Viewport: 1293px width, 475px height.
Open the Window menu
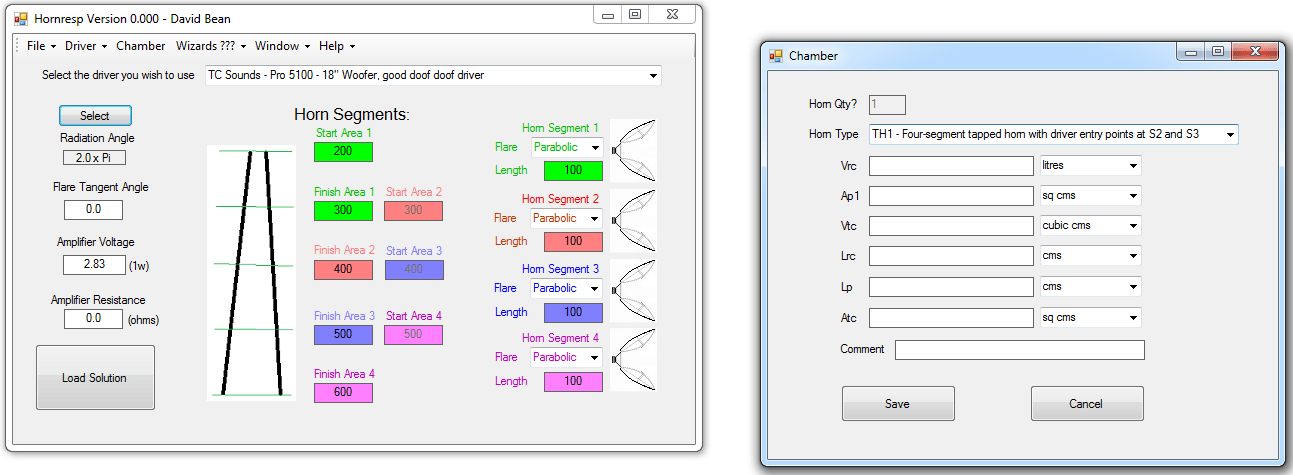[x=282, y=46]
